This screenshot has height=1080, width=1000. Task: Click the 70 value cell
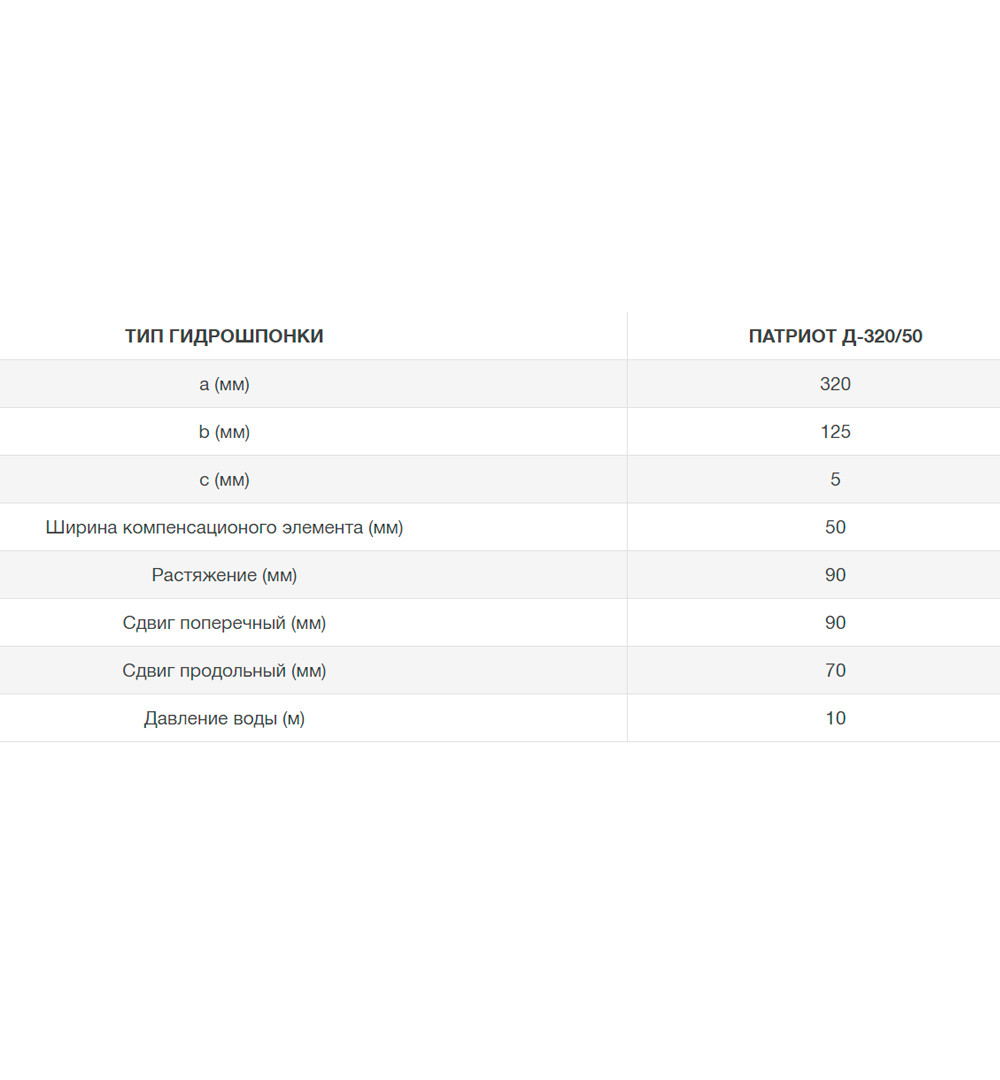[835, 670]
